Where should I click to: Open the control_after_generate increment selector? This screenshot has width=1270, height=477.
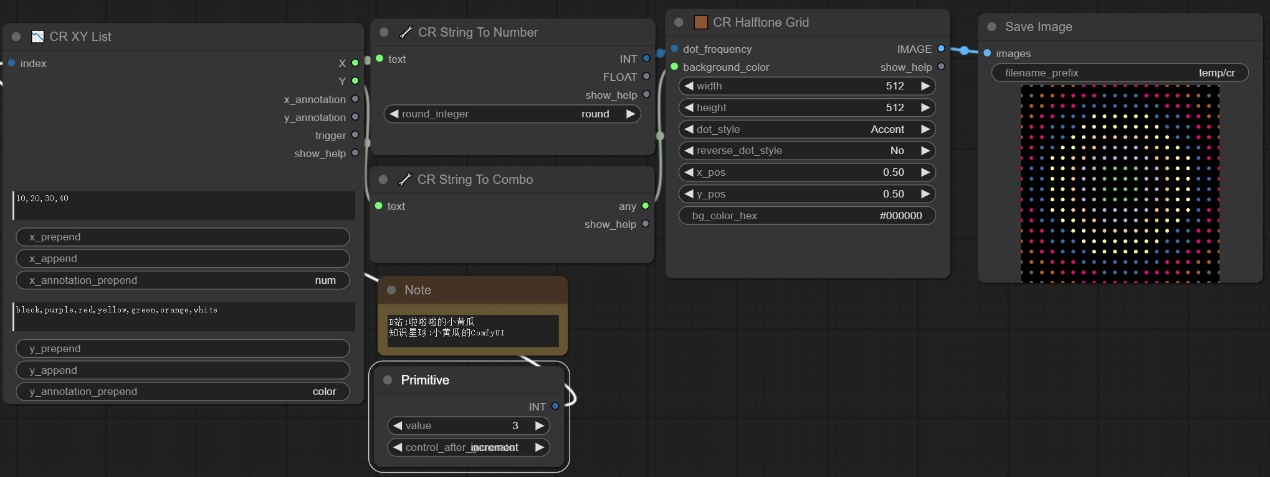coord(469,447)
